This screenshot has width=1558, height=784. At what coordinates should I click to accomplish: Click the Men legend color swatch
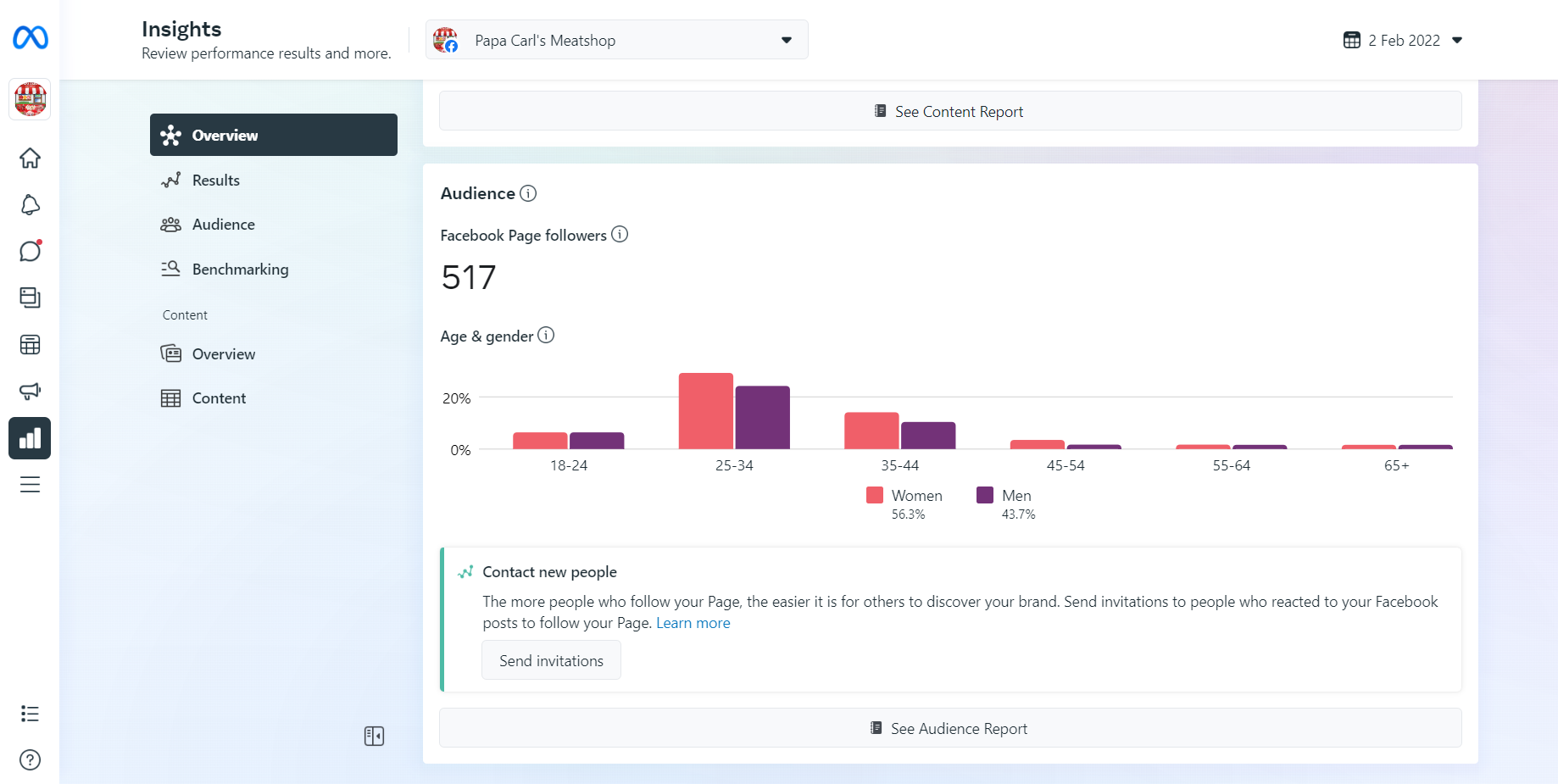tap(985, 495)
